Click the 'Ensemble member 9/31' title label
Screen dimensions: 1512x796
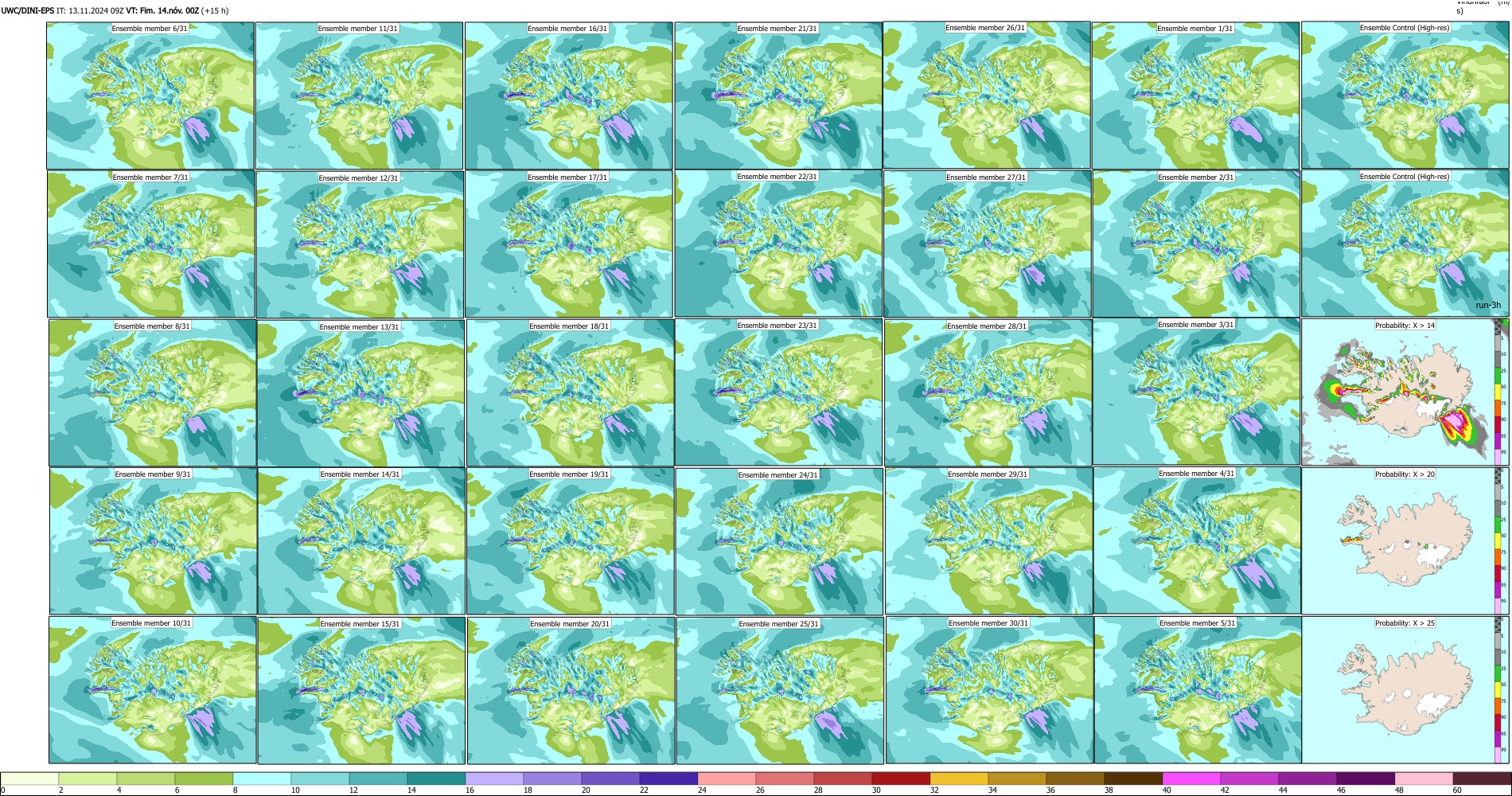pyautogui.click(x=153, y=474)
